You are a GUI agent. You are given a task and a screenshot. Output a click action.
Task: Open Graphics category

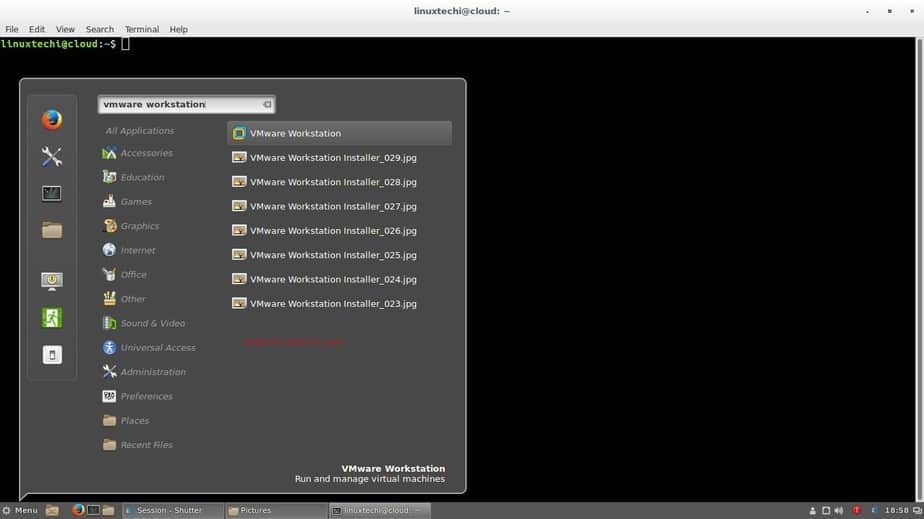click(131, 226)
